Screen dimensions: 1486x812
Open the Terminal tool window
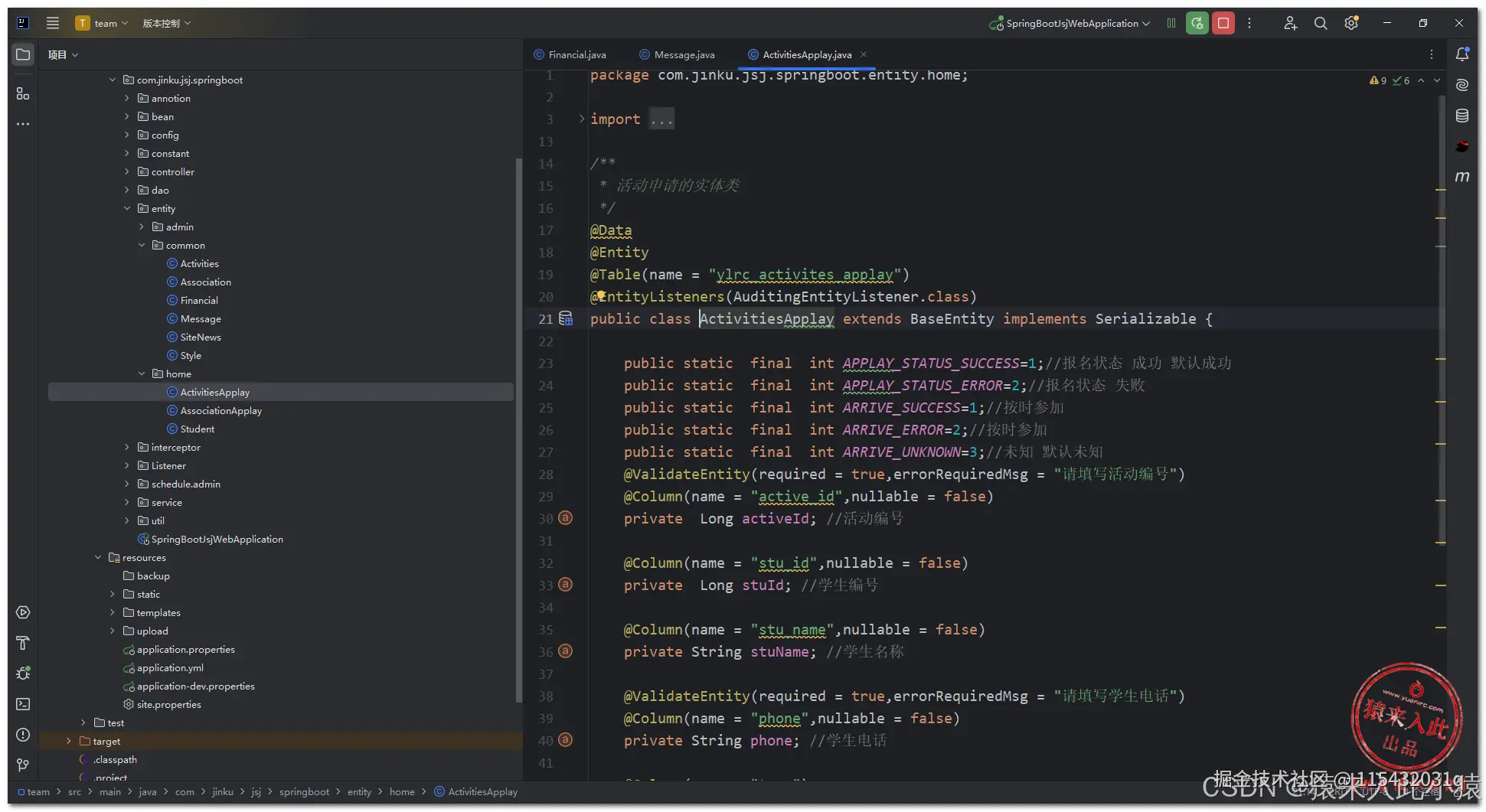point(23,704)
